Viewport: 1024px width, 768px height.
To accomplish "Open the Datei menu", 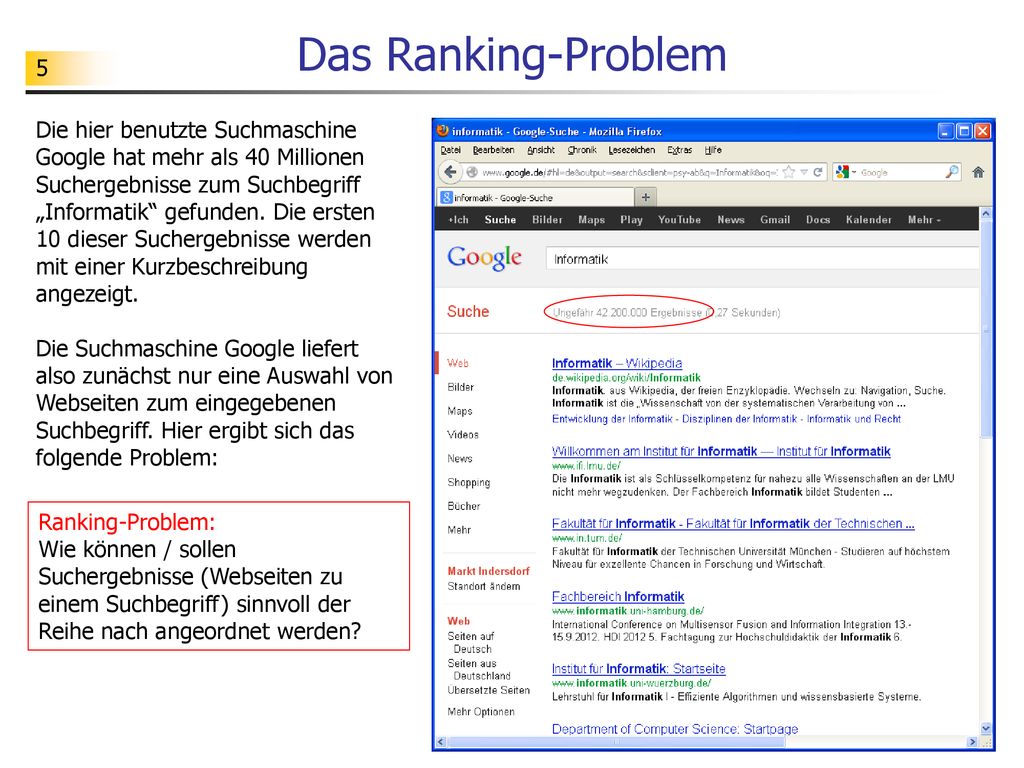I will point(450,150).
